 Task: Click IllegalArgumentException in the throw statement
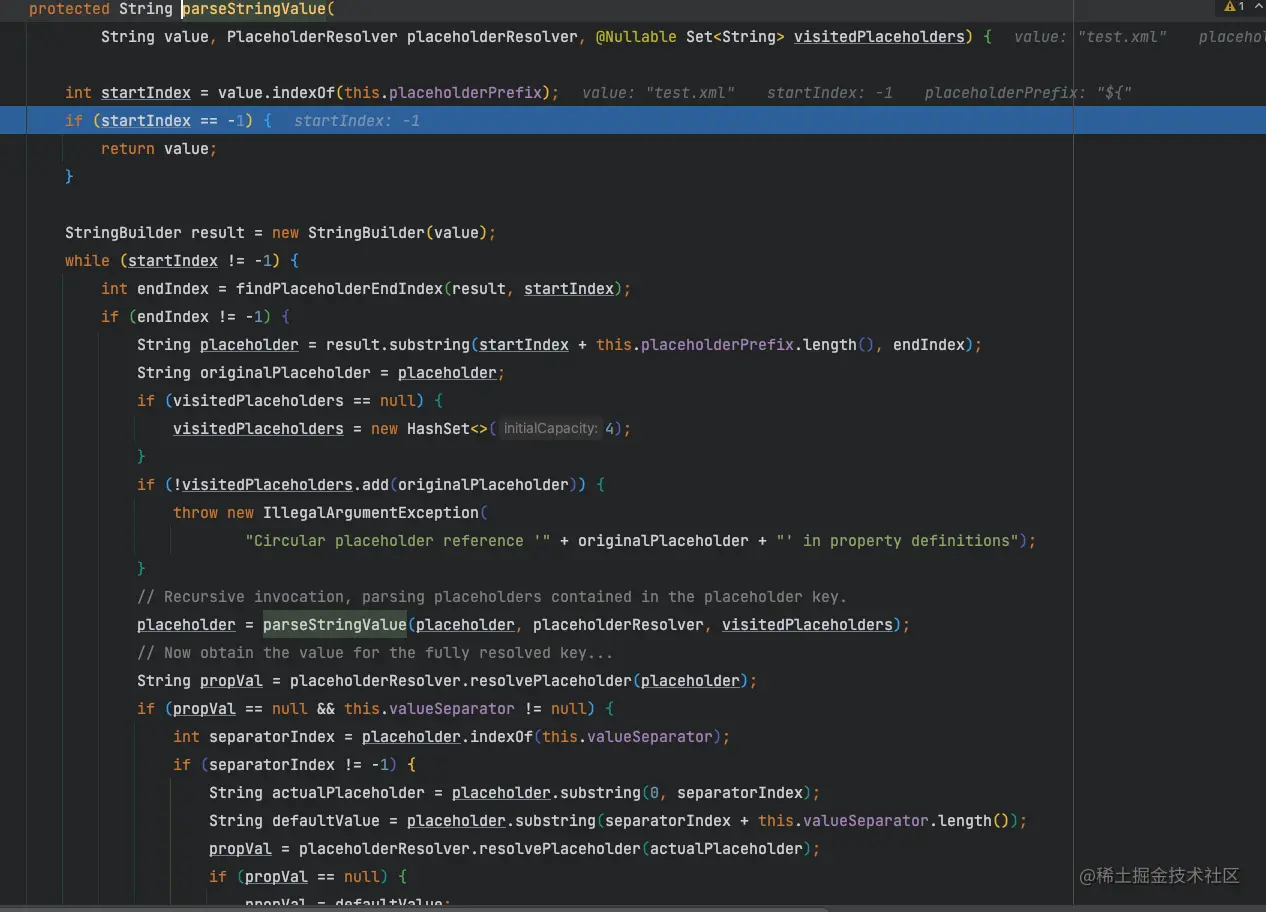click(x=371, y=512)
